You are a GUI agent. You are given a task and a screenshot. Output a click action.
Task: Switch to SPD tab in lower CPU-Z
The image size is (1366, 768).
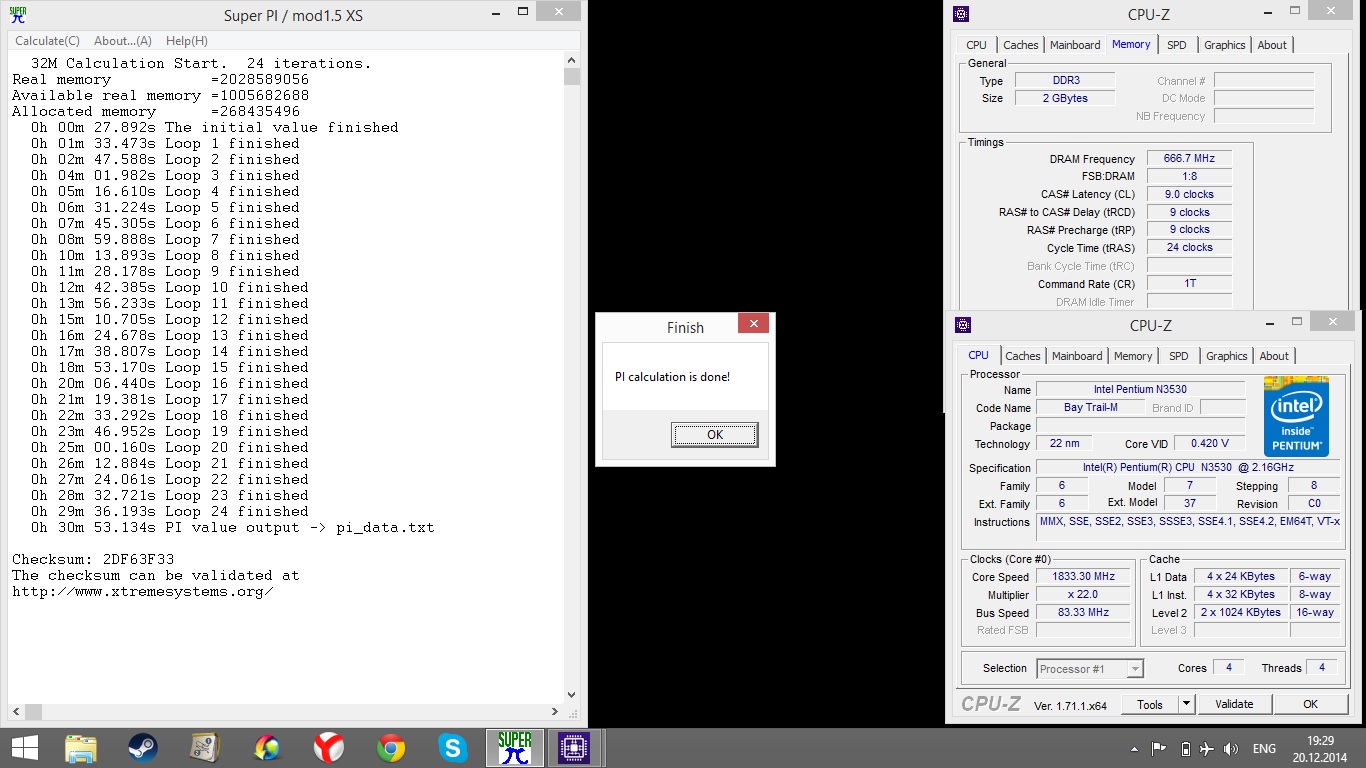tap(1179, 356)
